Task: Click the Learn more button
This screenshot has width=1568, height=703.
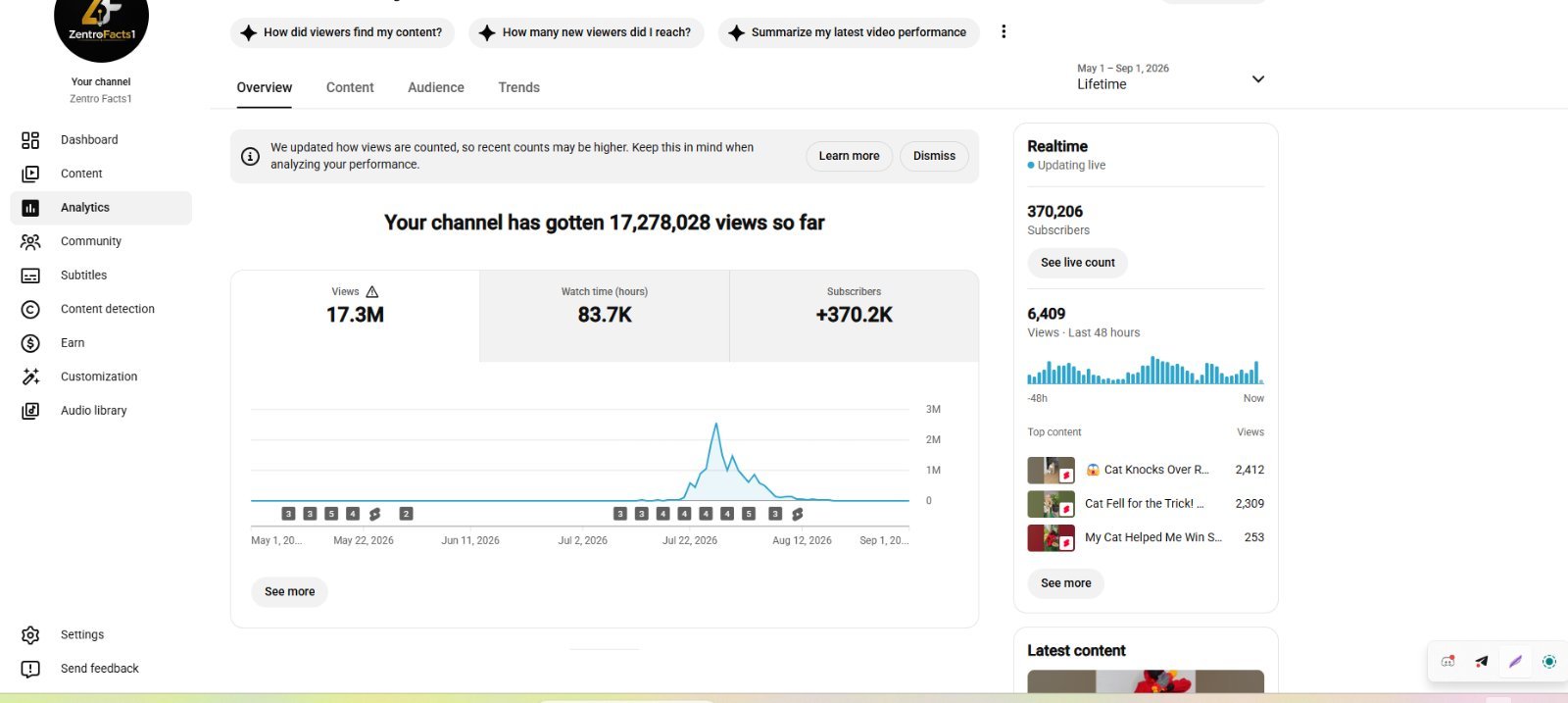Action: pyautogui.click(x=849, y=156)
